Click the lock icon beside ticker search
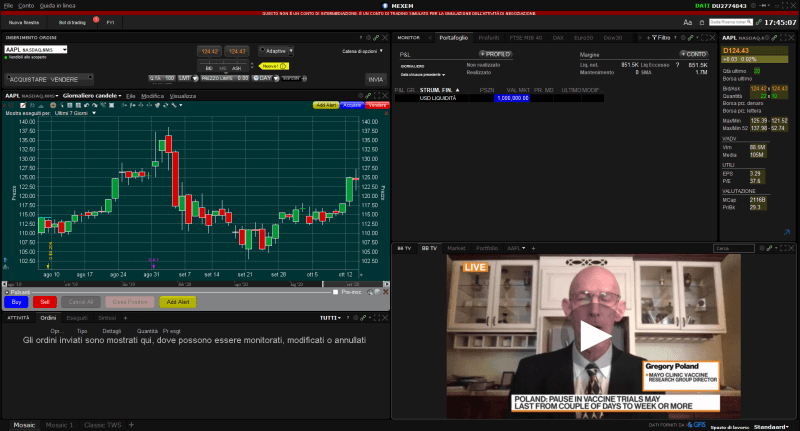This screenshot has width=800, height=431. (702, 22)
